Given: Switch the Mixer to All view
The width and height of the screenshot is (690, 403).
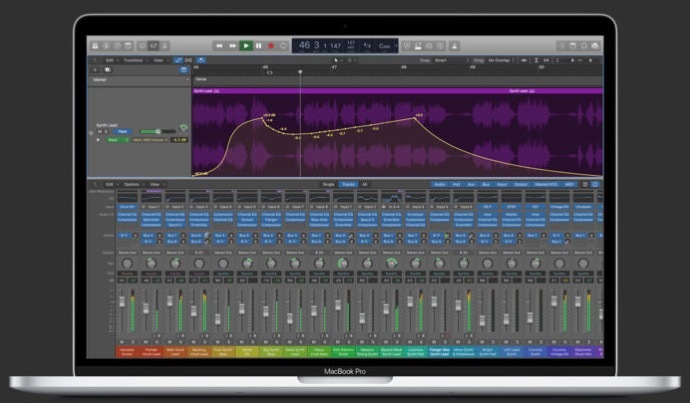Looking at the screenshot, I should click(x=364, y=184).
